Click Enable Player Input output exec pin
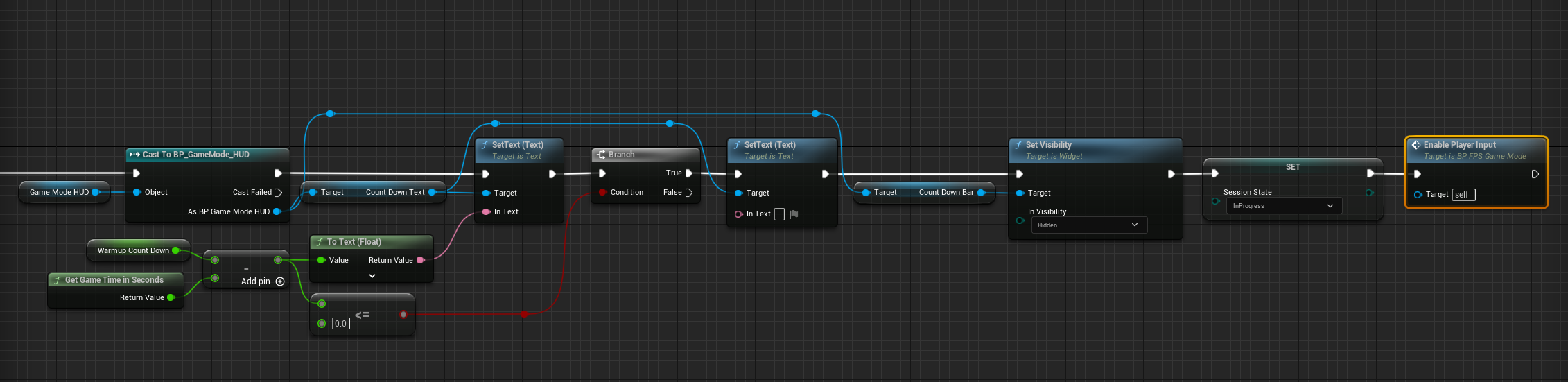This screenshot has height=382, width=1568. click(x=1535, y=174)
